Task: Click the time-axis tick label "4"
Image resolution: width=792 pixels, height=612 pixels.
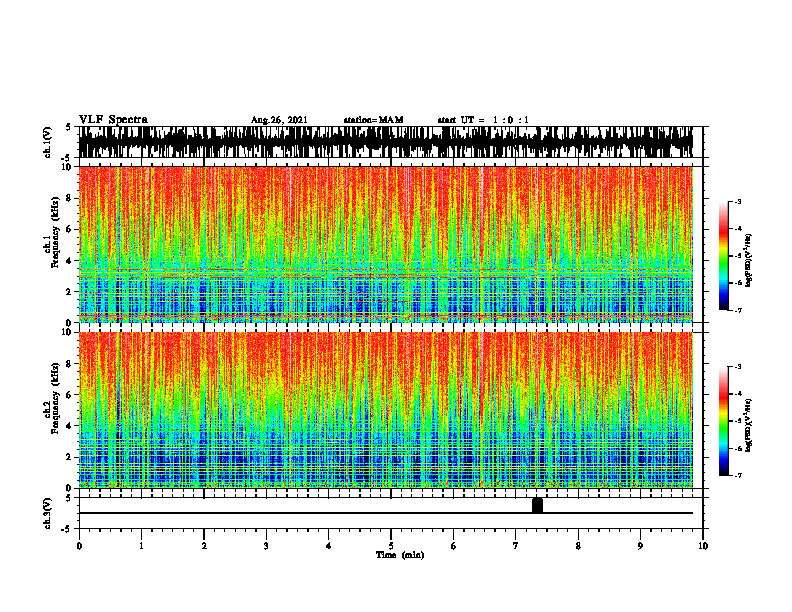Action: [x=328, y=546]
